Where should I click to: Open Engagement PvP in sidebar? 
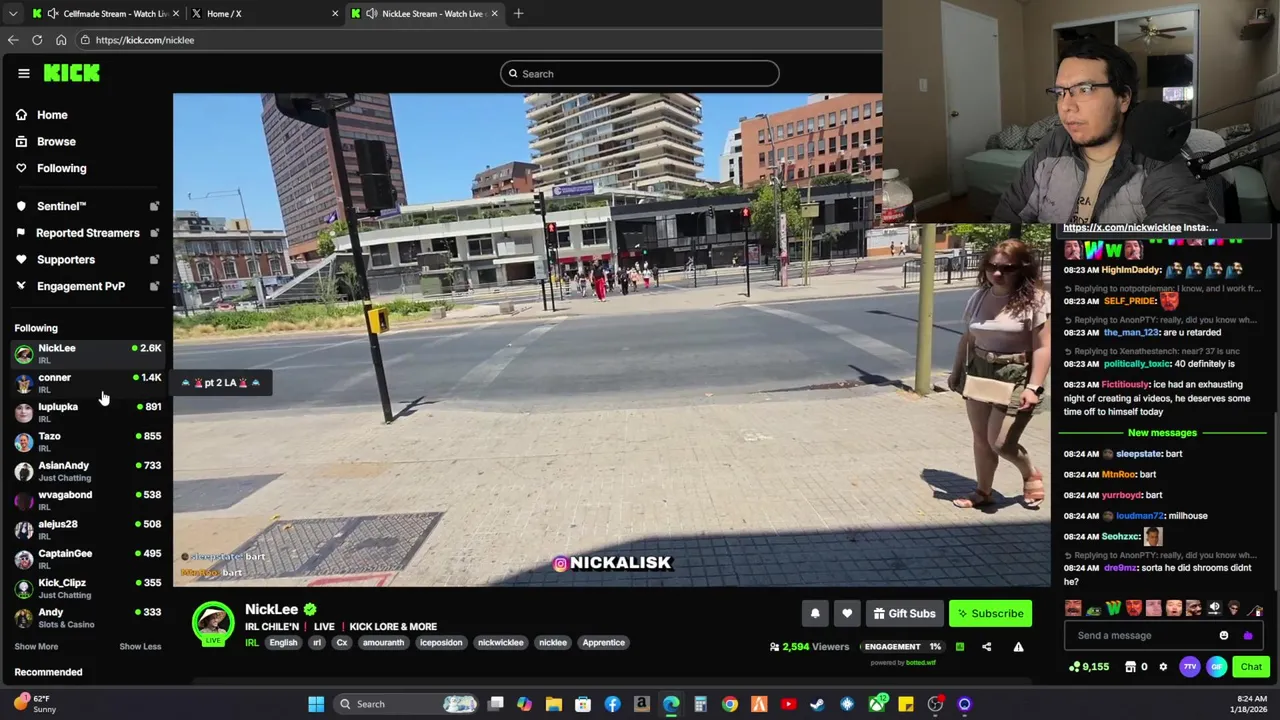click(80, 287)
